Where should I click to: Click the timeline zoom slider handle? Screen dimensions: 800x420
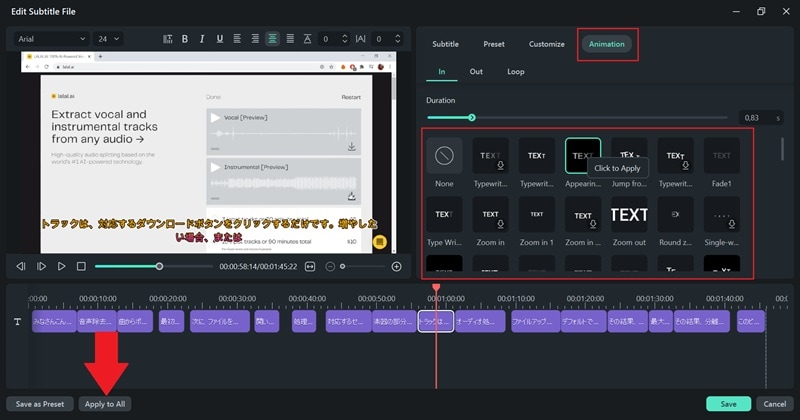coord(342,266)
